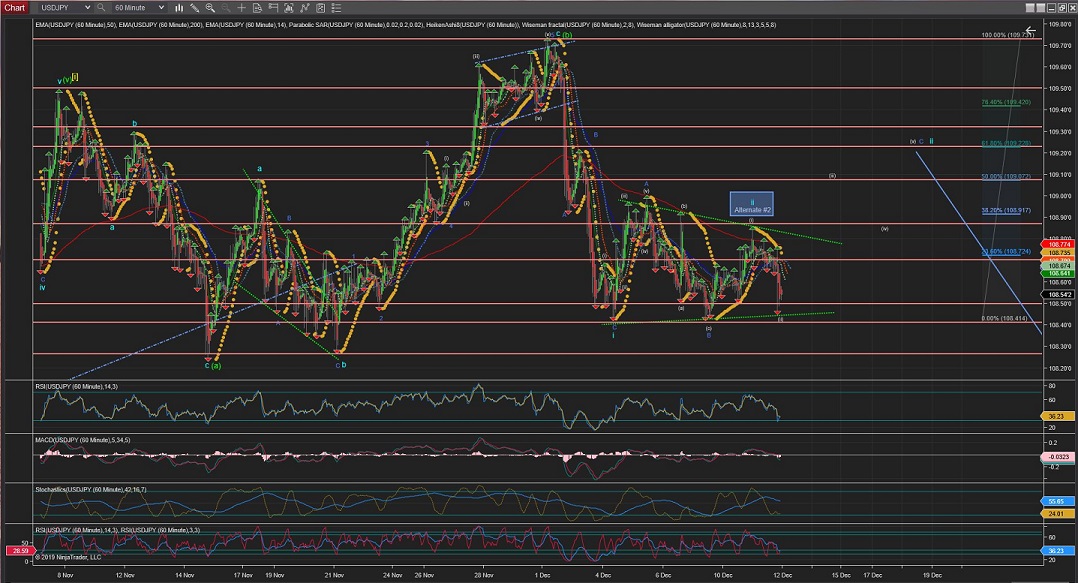Click the second grey square button top-right
1078x583 pixels.
click(x=1041, y=8)
